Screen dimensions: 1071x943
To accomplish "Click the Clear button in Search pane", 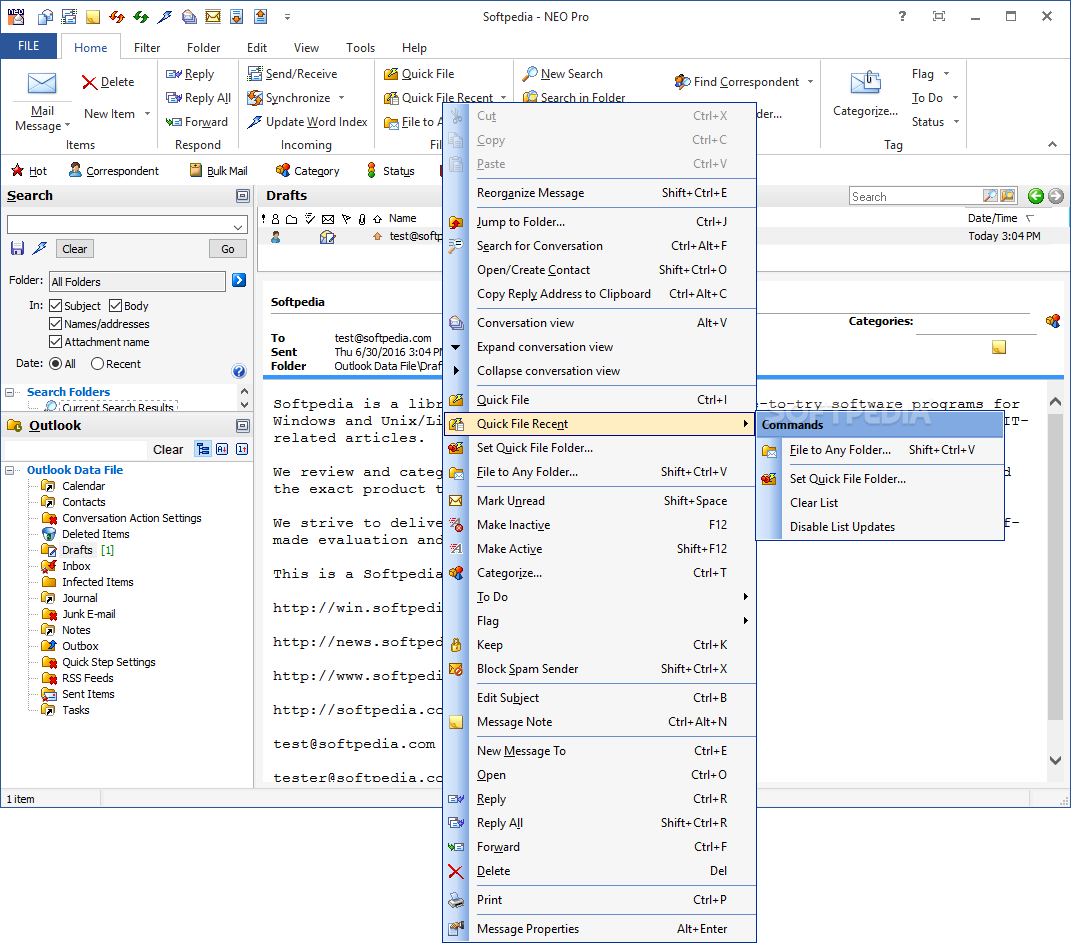I will tap(75, 249).
